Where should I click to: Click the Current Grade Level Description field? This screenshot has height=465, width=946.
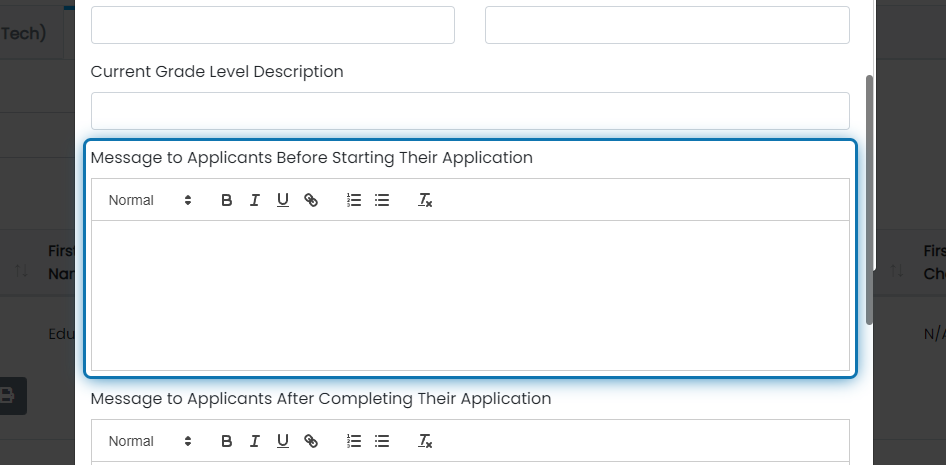pos(470,111)
